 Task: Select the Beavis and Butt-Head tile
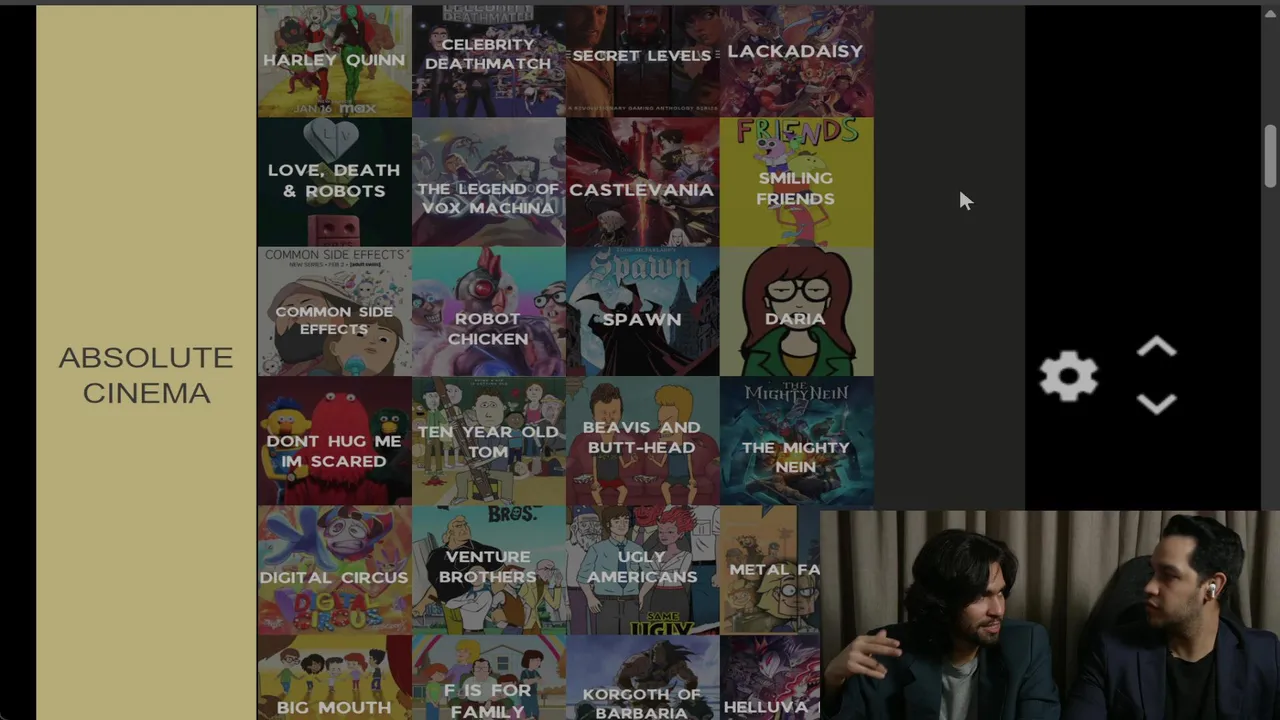click(x=642, y=440)
